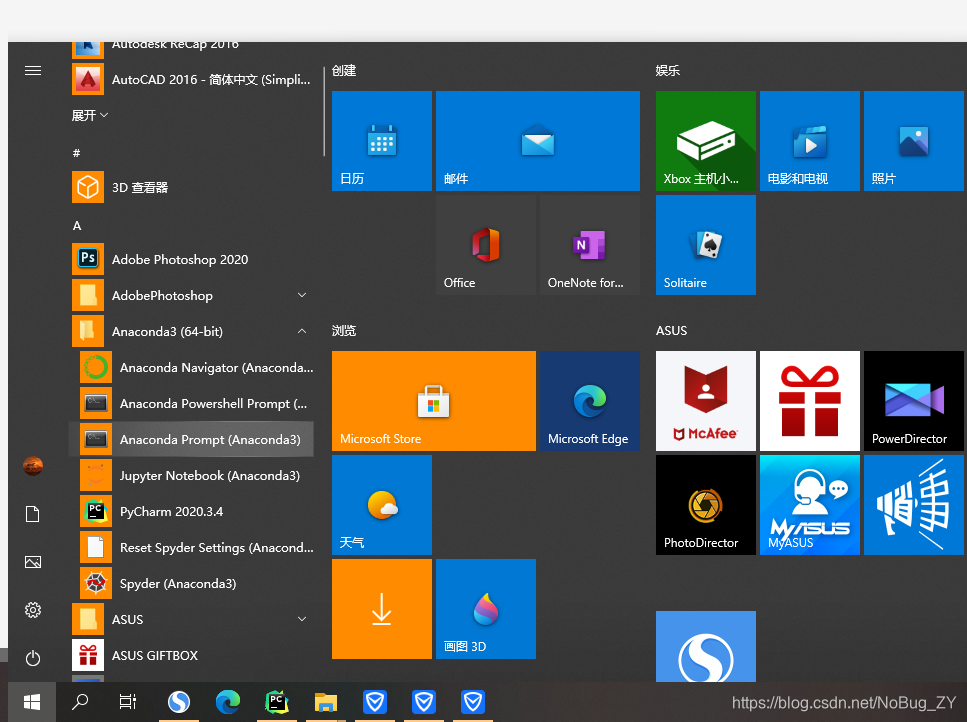Open the Paint 3D (画图 3D) tile
This screenshot has width=967, height=722.
coord(486,609)
